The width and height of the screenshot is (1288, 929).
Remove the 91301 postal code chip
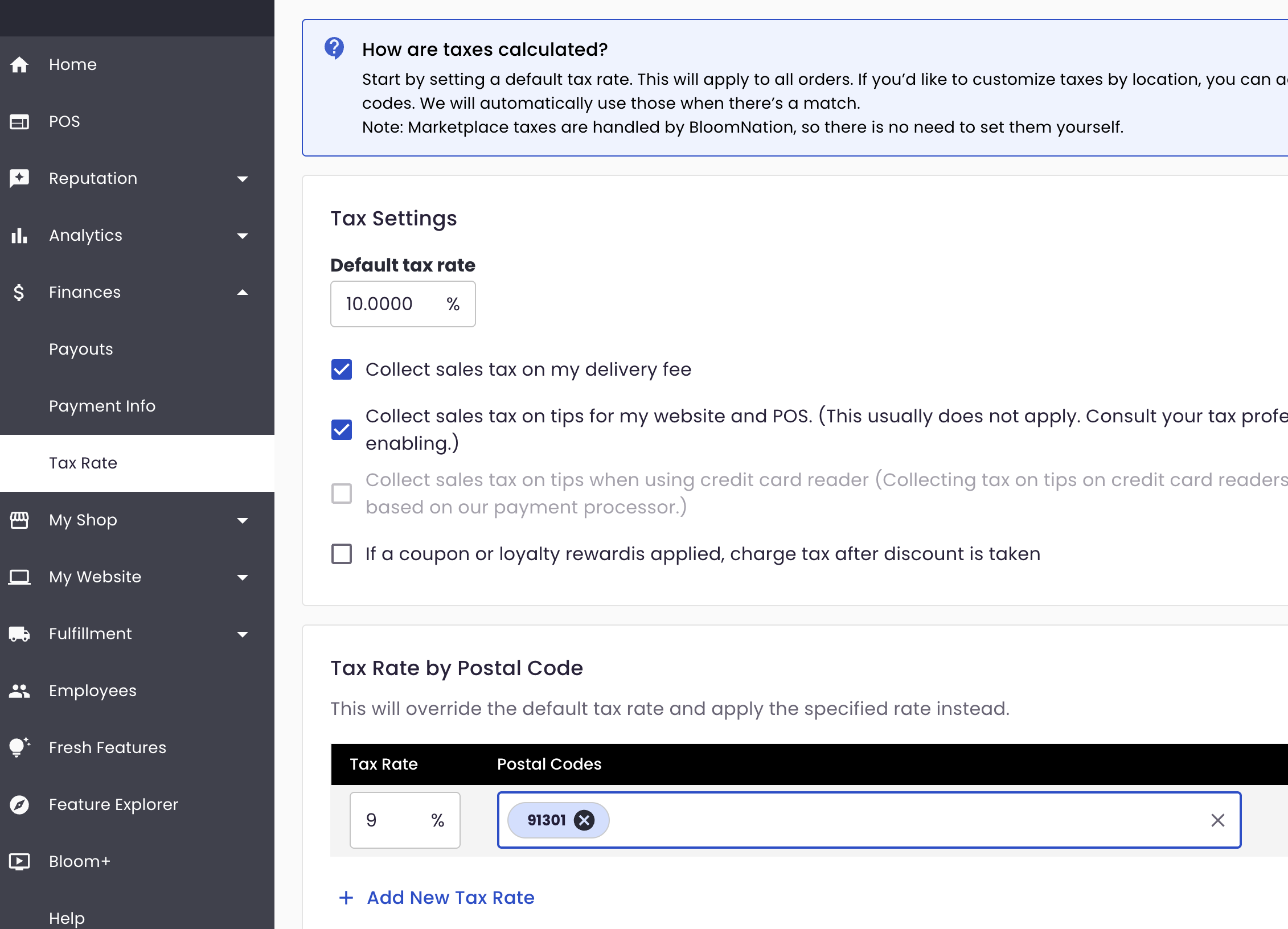(x=584, y=820)
